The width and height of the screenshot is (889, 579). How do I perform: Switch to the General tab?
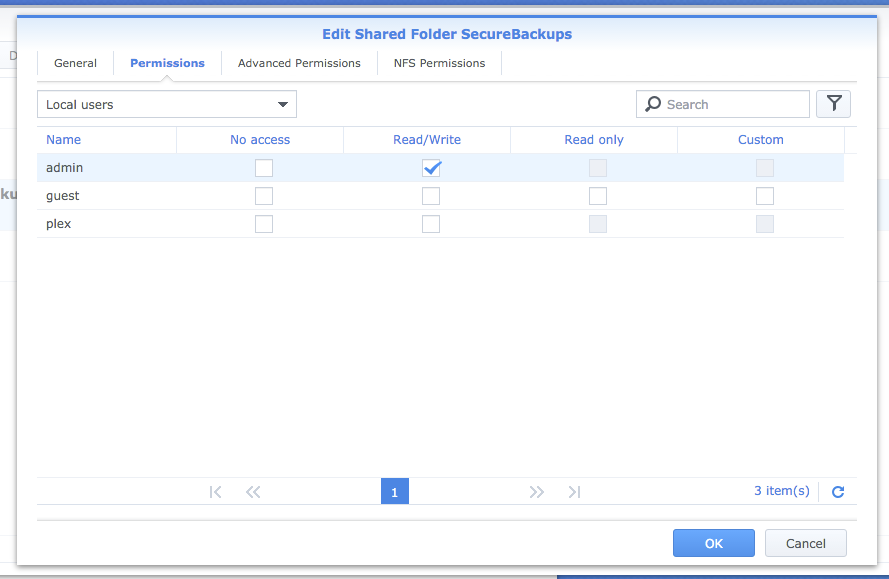pyautogui.click(x=76, y=63)
